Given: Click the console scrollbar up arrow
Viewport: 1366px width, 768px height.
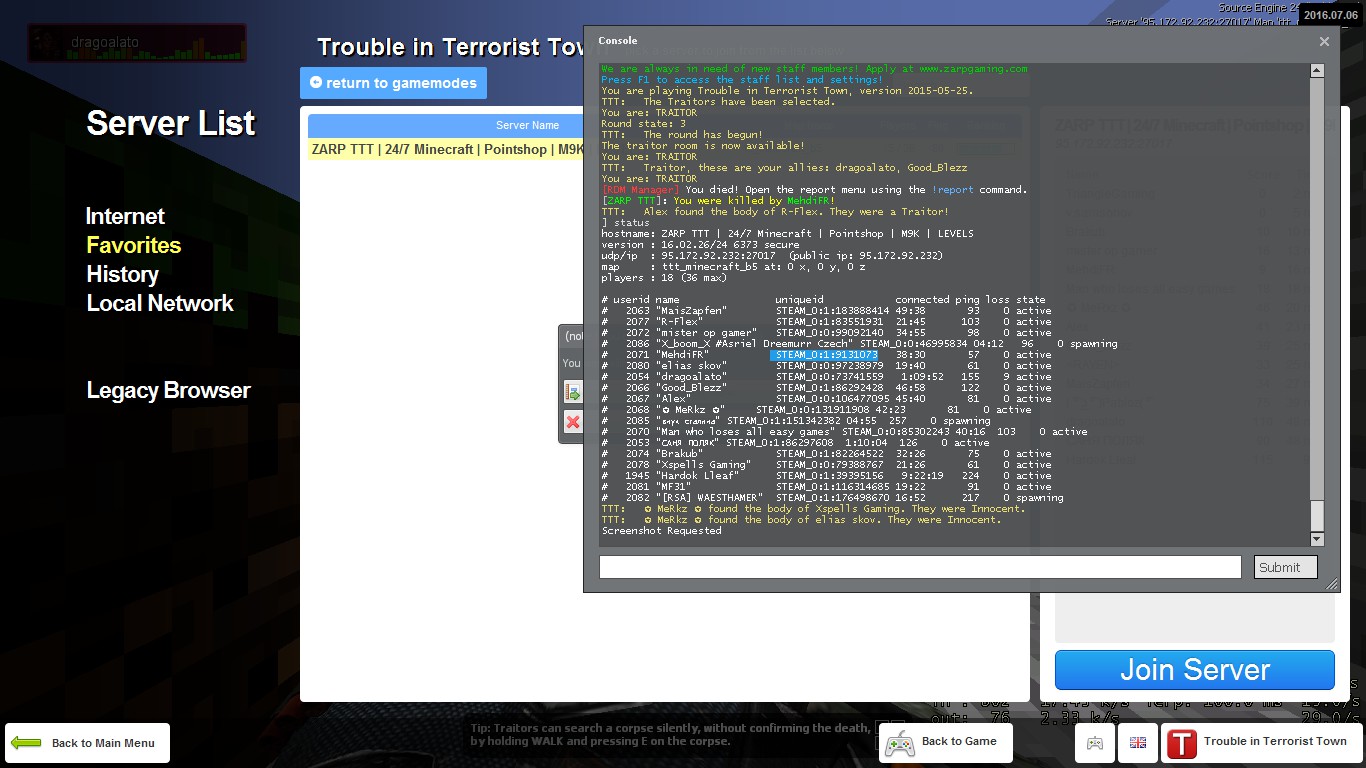Looking at the screenshot, I should pyautogui.click(x=1317, y=70).
